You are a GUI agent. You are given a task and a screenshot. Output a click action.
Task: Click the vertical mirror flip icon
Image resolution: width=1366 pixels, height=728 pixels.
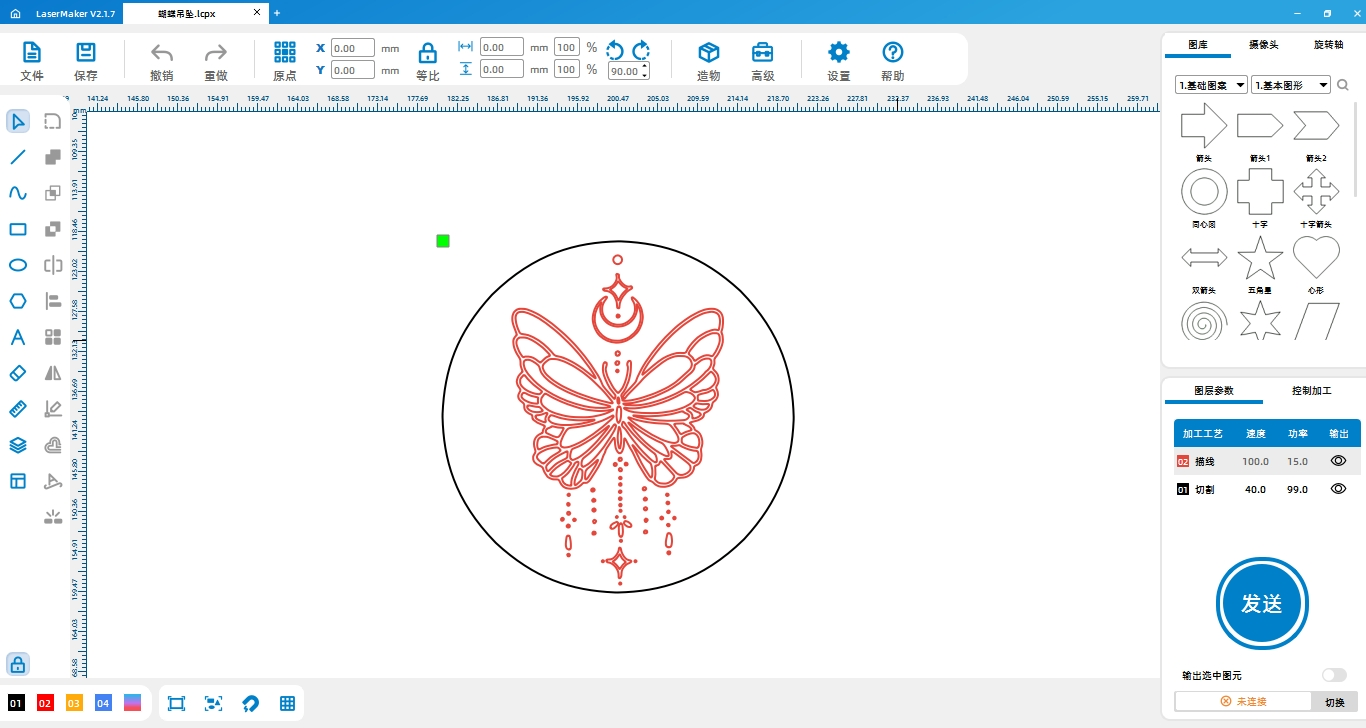53,373
